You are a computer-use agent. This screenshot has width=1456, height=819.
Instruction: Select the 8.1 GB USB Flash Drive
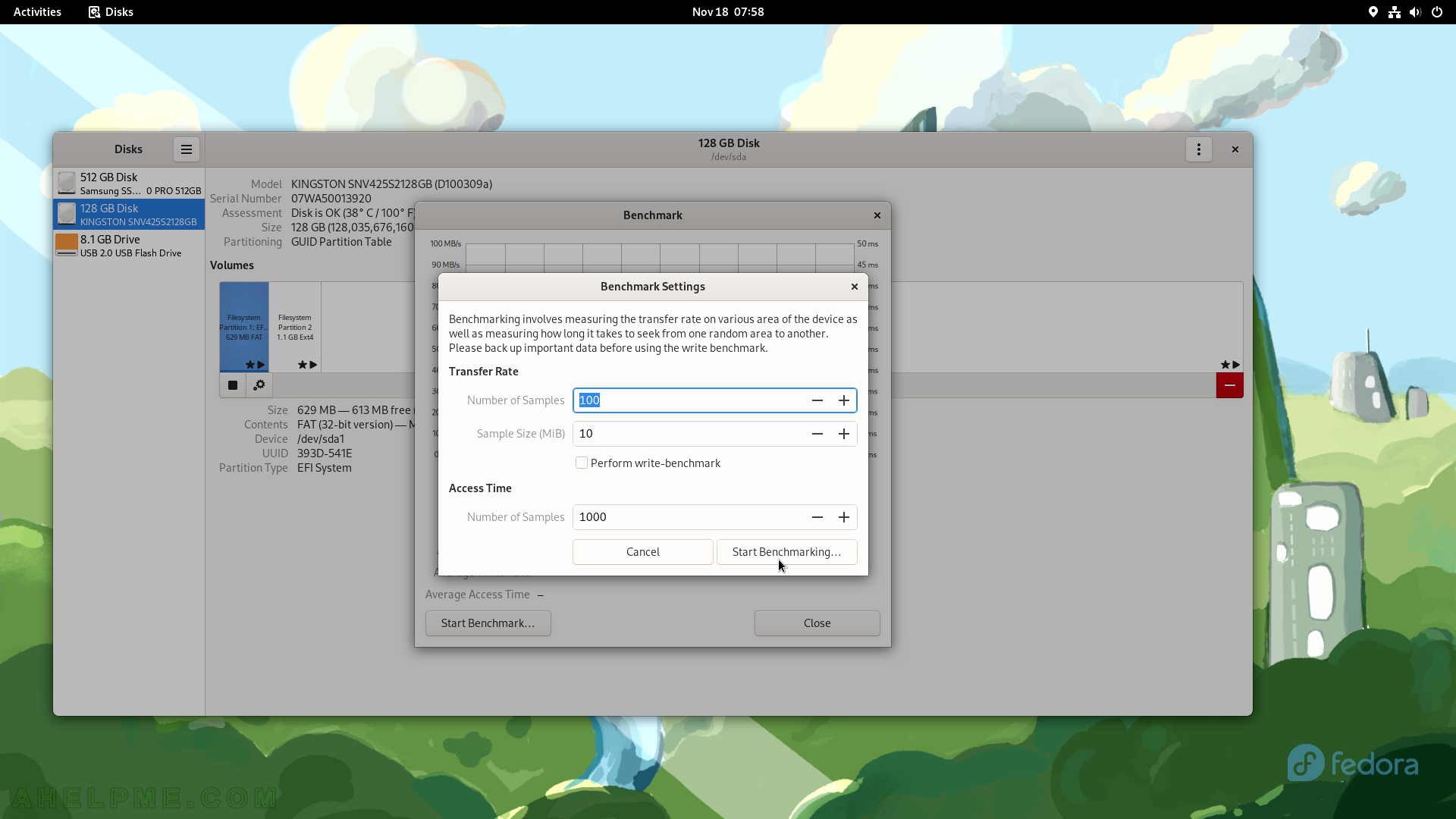click(x=129, y=245)
